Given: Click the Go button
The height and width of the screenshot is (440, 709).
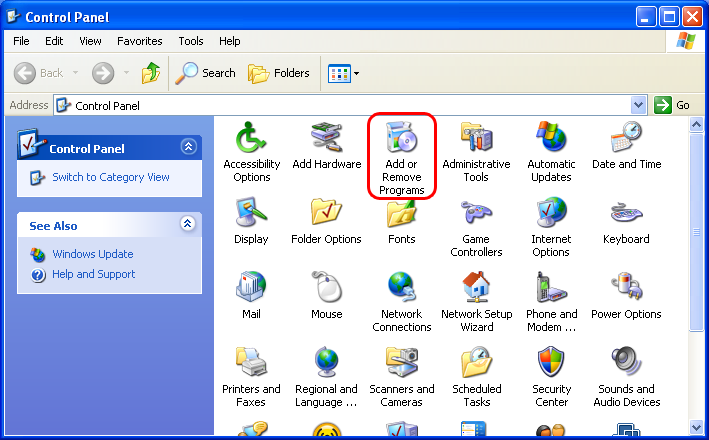Looking at the screenshot, I should tap(672, 105).
